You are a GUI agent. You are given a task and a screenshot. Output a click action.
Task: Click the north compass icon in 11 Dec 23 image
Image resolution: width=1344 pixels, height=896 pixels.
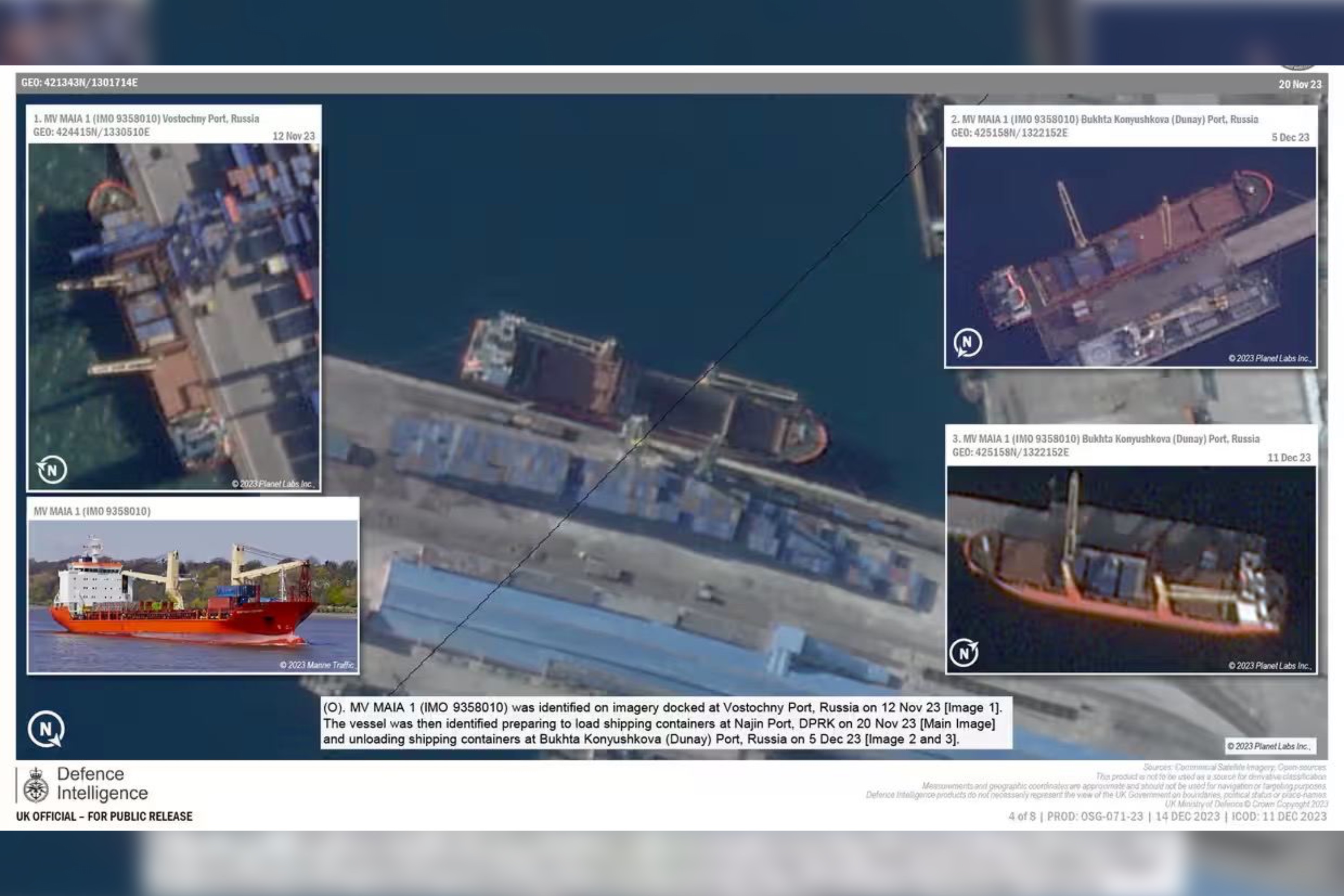tap(964, 653)
